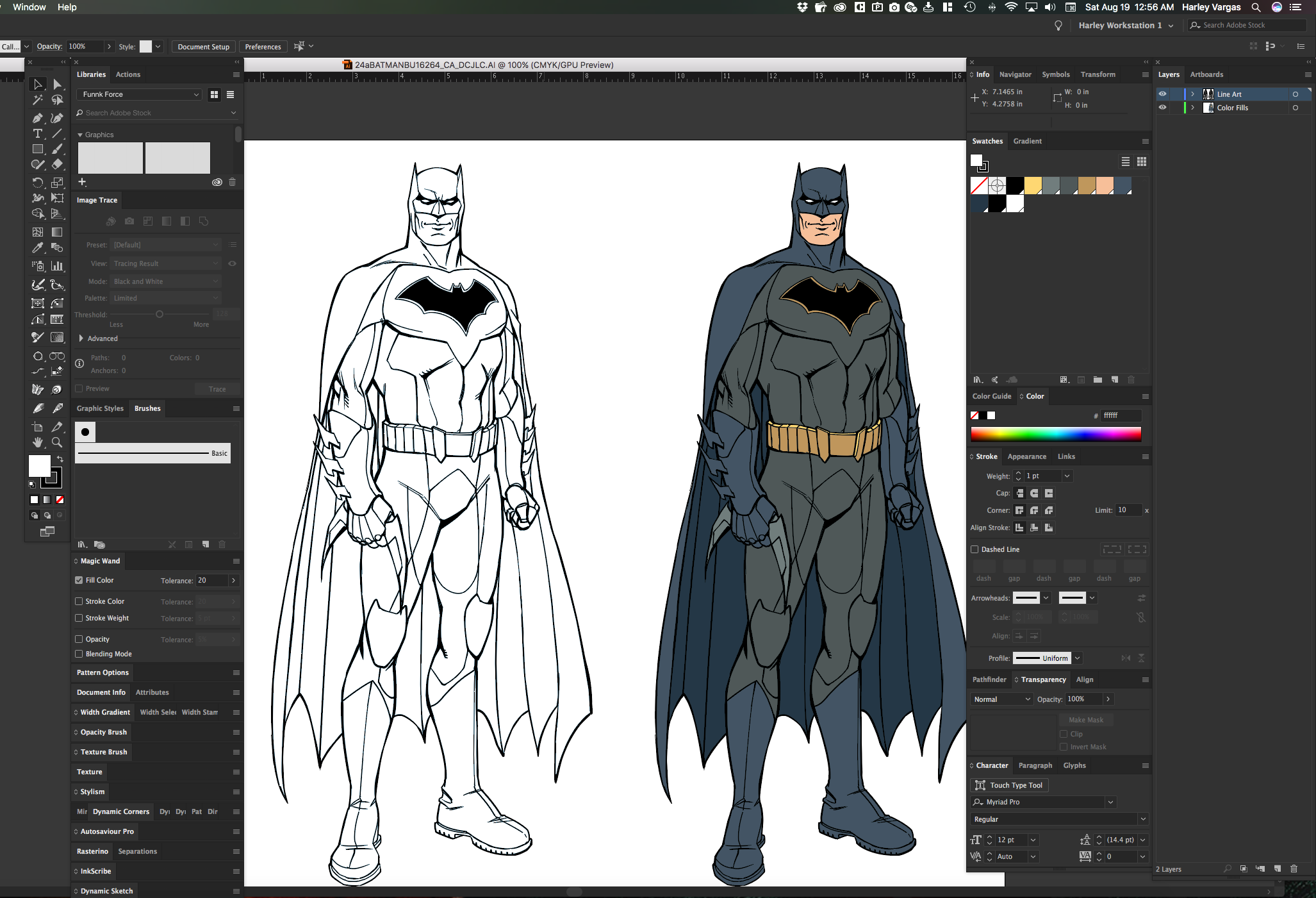The height and width of the screenshot is (898, 1316).
Task: Switch to the Gradient tab
Action: [x=1027, y=141]
